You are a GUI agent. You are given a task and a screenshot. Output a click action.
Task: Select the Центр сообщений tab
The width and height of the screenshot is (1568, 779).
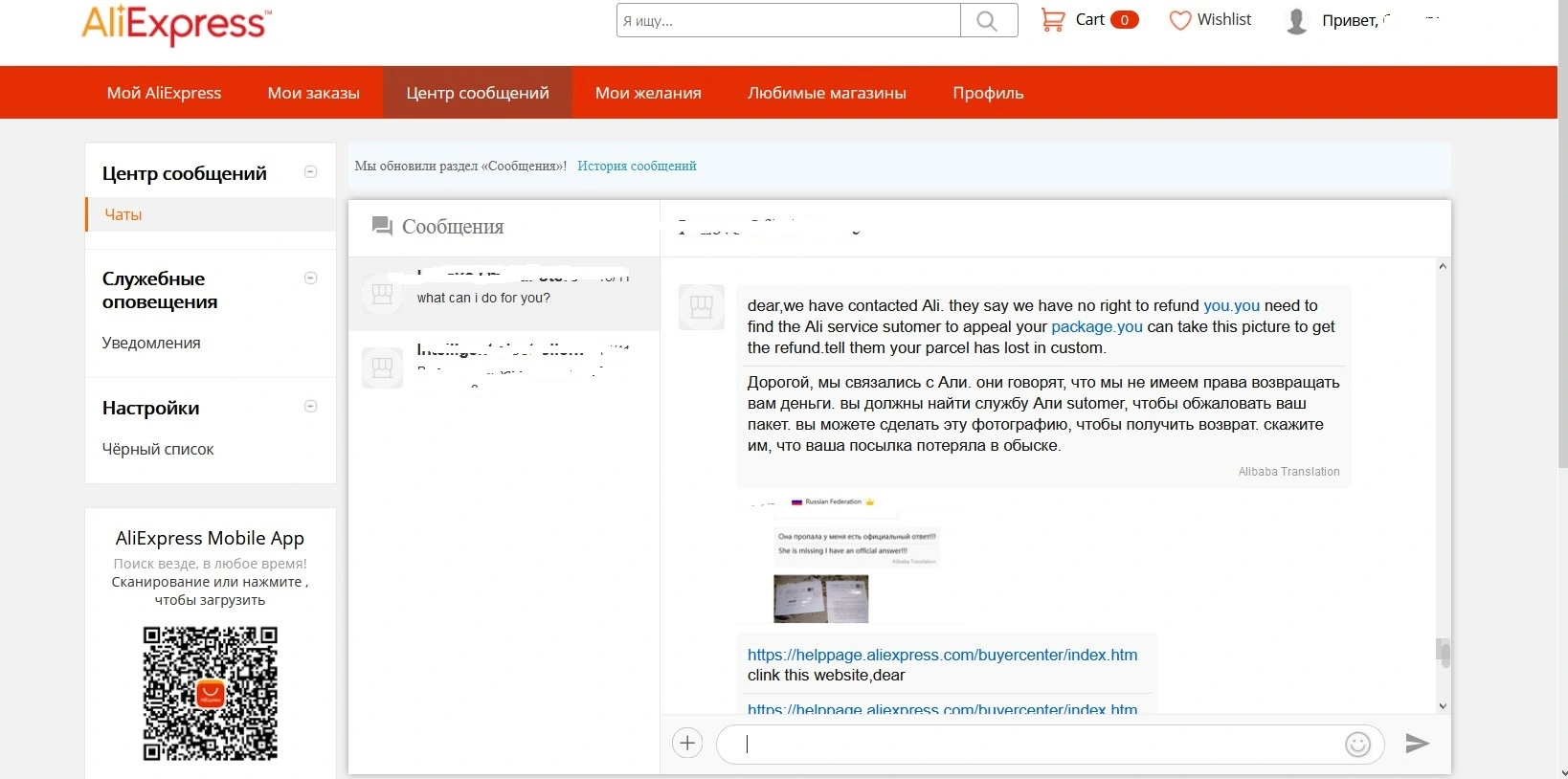pyautogui.click(x=478, y=93)
